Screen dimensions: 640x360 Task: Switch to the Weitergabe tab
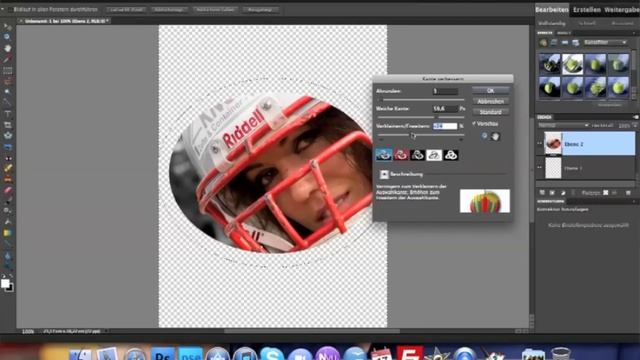coord(622,10)
